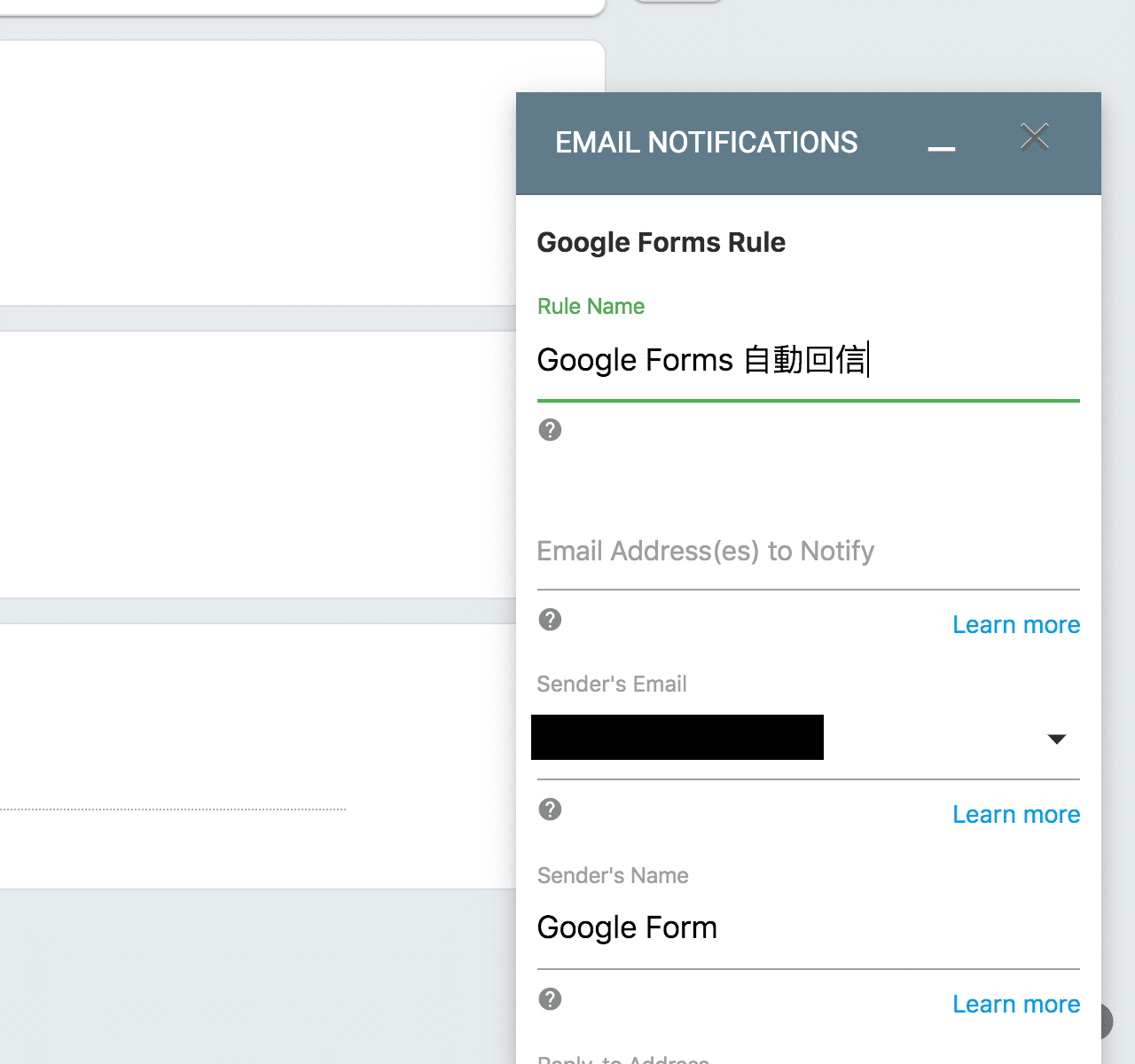The width and height of the screenshot is (1135, 1064).
Task: Open Learn more link under Sender's Email
Action: pyautogui.click(x=1016, y=815)
